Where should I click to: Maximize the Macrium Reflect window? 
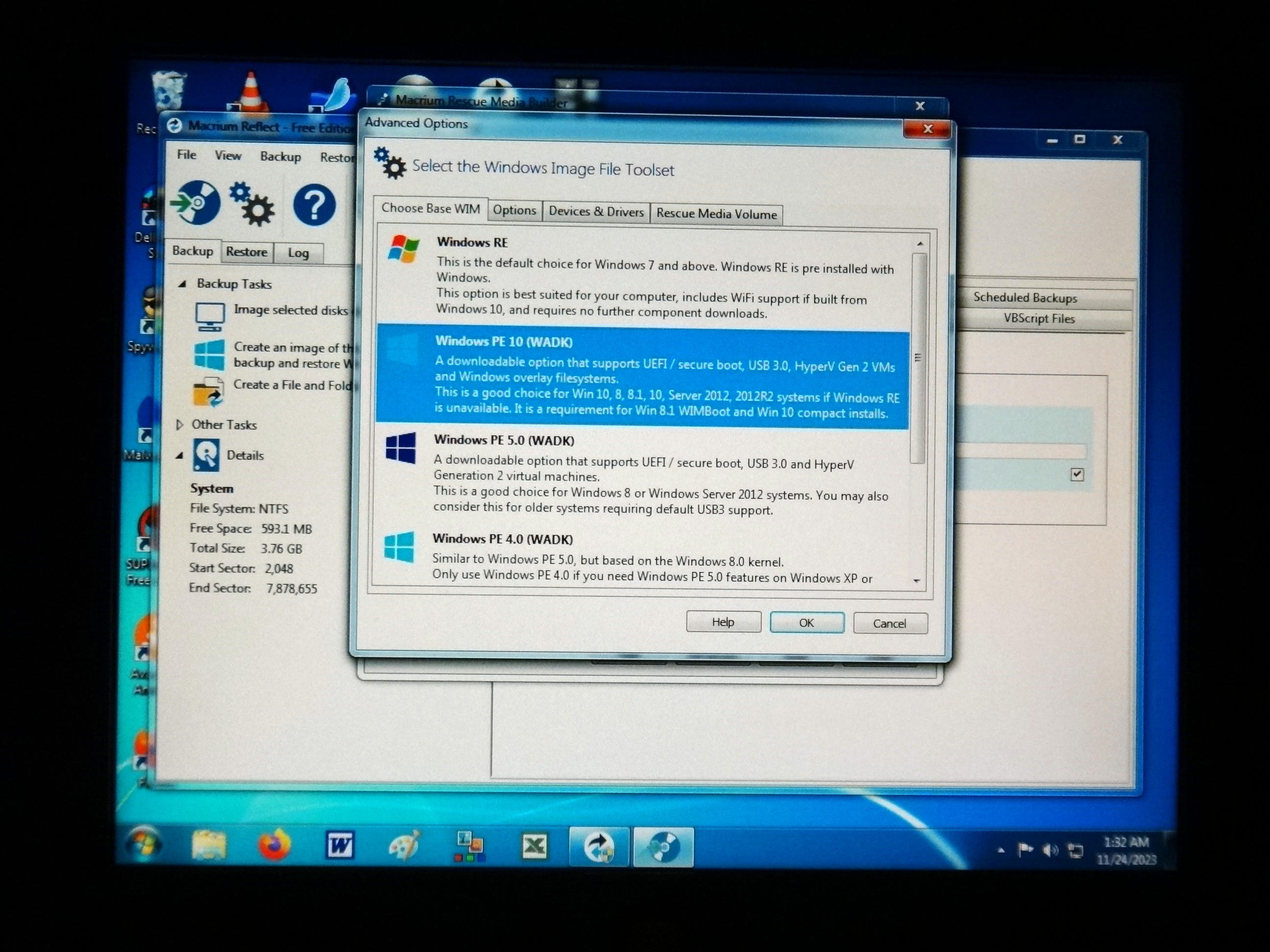(x=1080, y=140)
